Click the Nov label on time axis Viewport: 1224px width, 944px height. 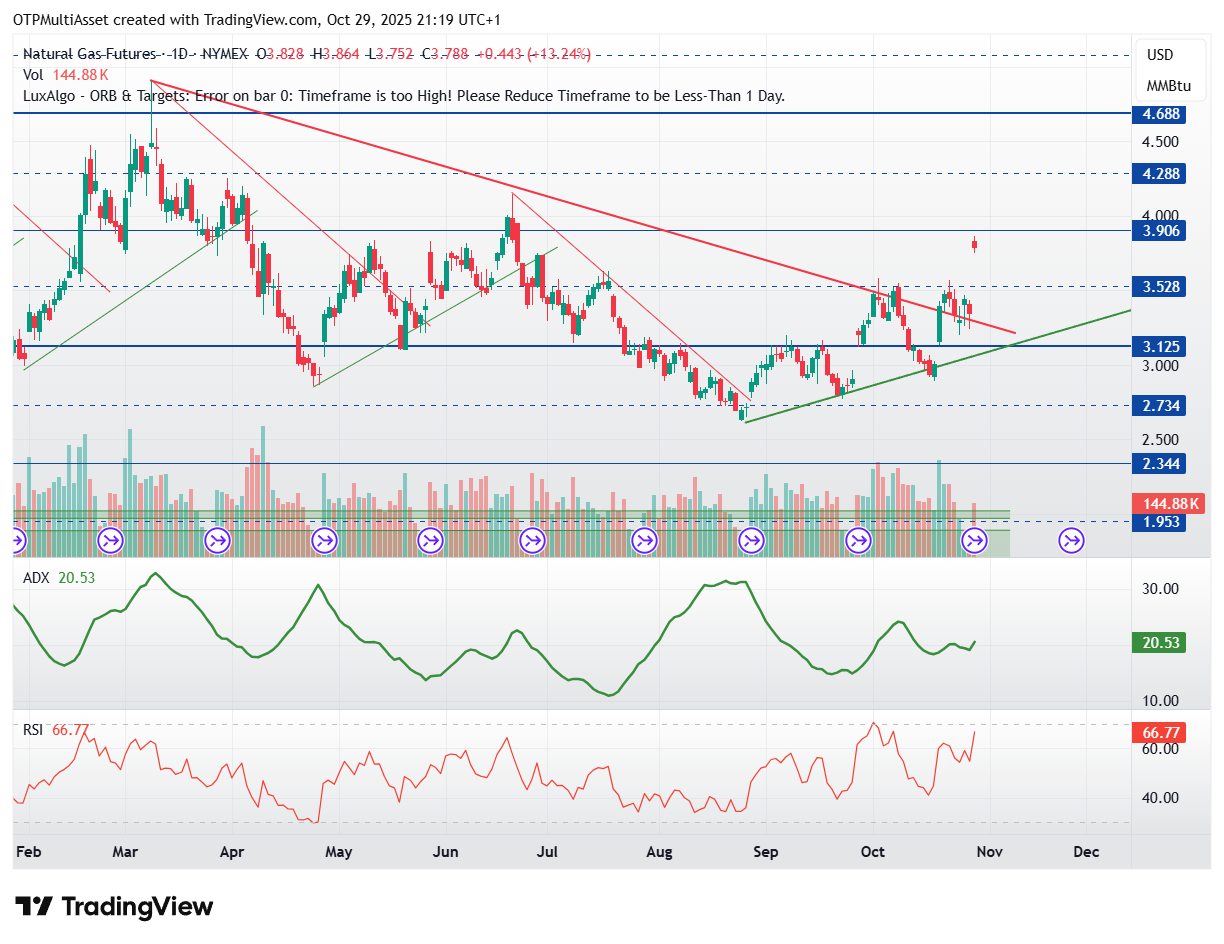click(x=989, y=852)
